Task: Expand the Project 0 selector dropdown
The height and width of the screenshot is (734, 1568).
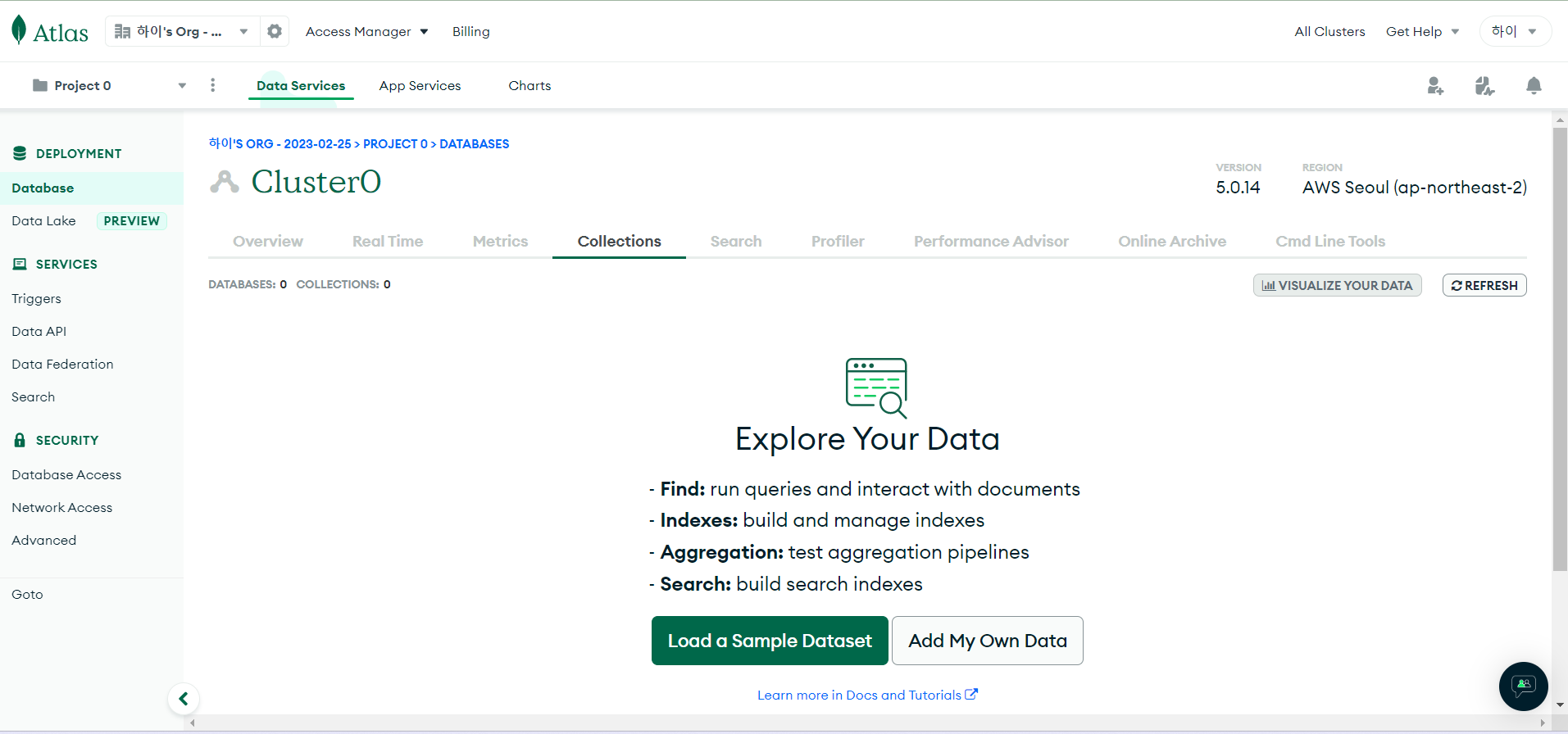Action: point(108,85)
